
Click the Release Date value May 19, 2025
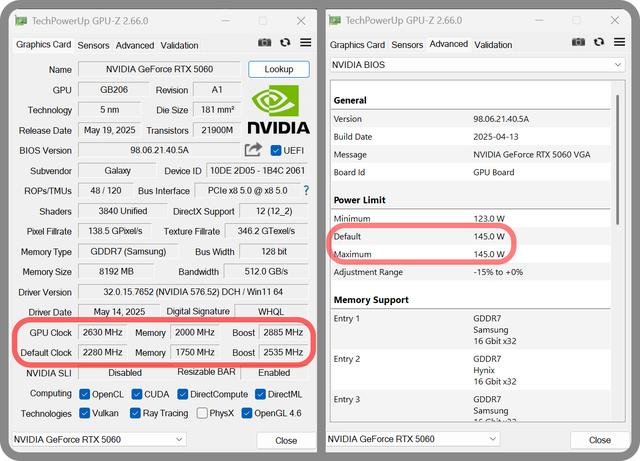[110, 130]
